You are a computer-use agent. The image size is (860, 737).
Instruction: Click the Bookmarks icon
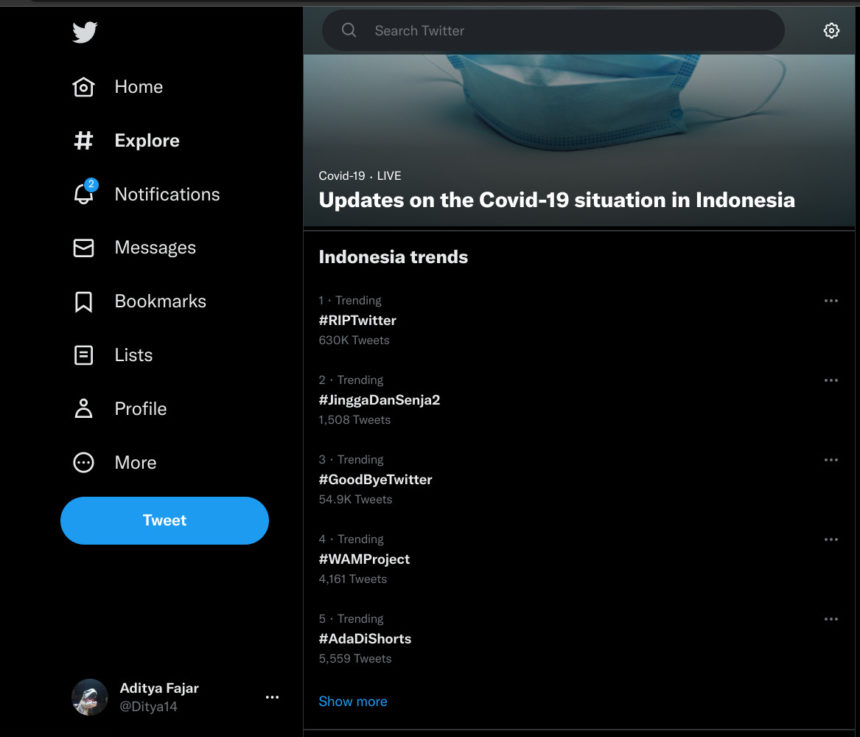click(x=84, y=301)
